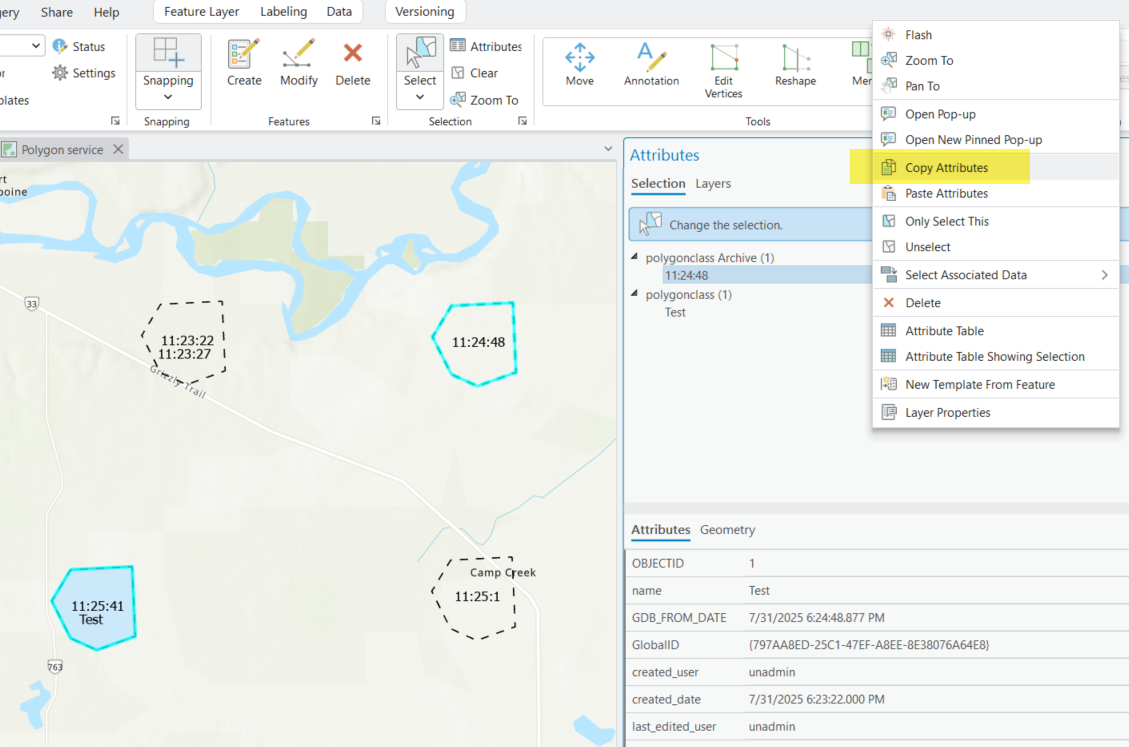Choose Only Select This

click(x=996, y=221)
